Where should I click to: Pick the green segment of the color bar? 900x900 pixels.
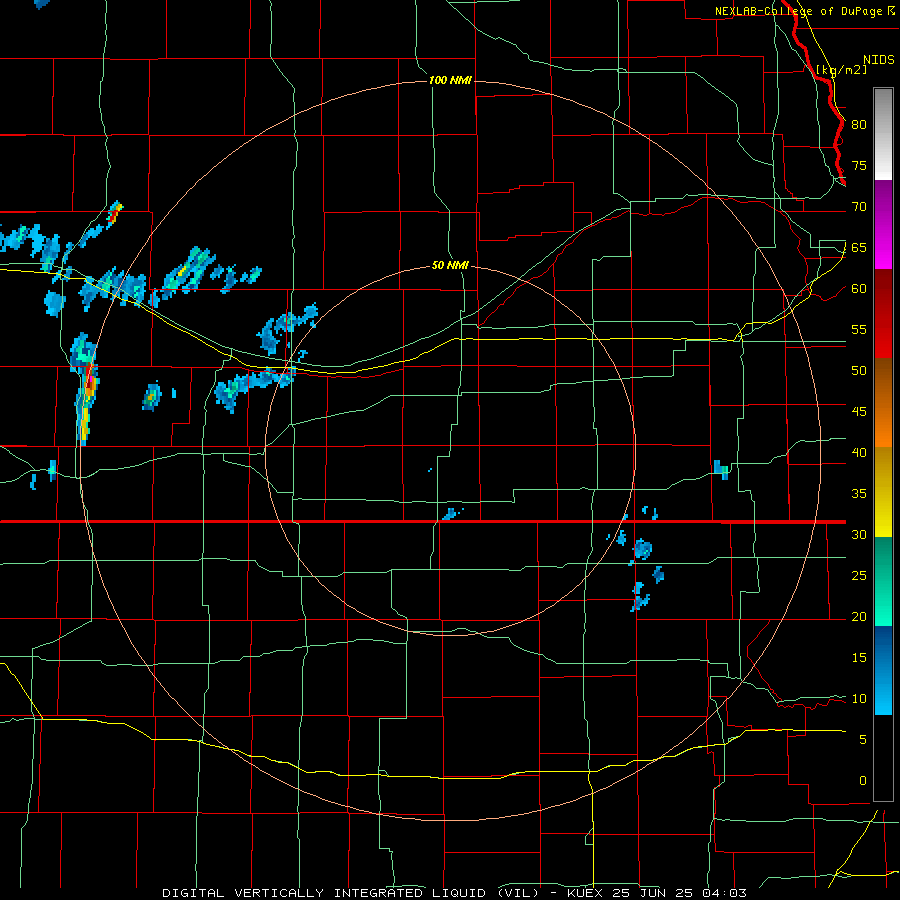click(x=883, y=581)
